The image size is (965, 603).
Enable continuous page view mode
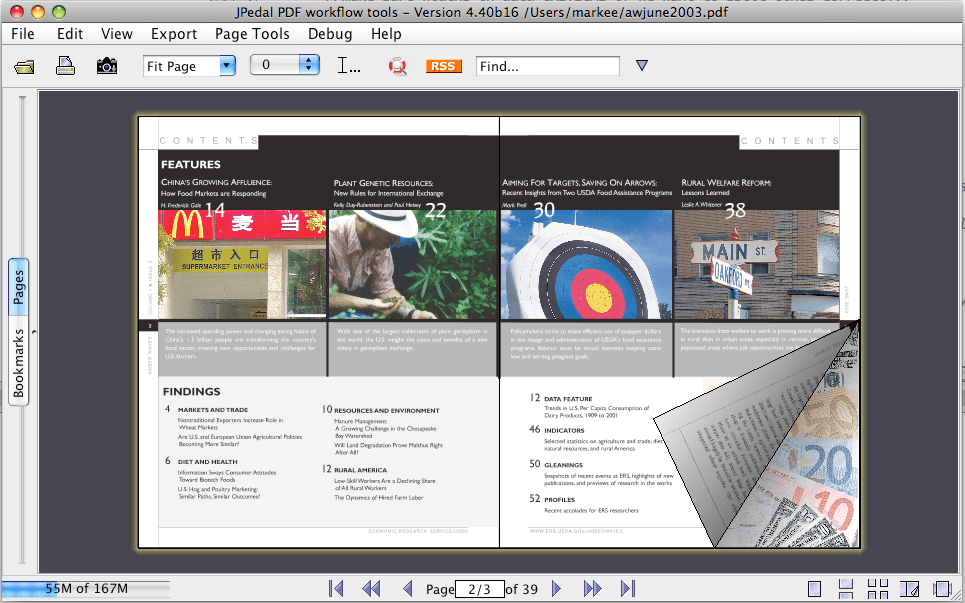point(846,589)
